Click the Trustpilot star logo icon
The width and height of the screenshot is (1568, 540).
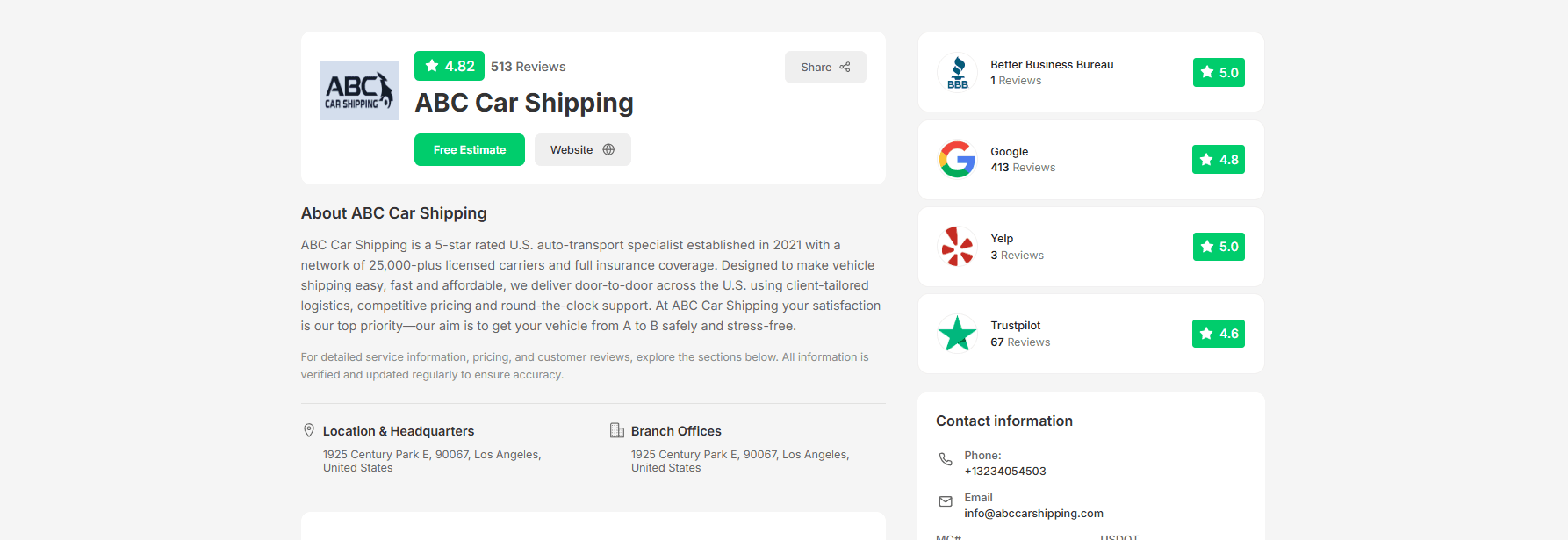click(x=957, y=334)
